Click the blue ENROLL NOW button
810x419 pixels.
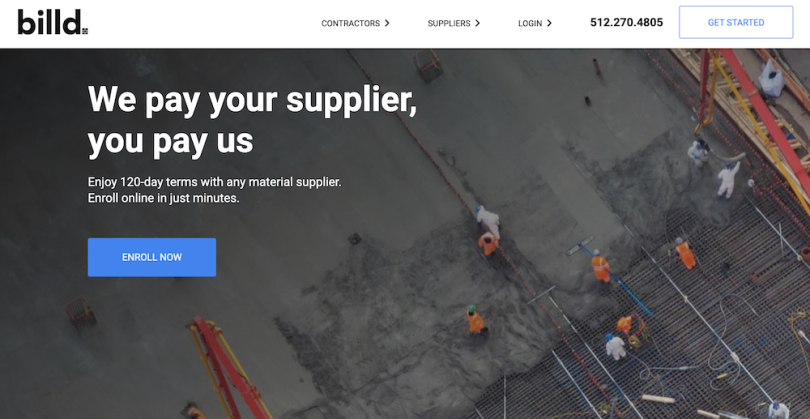coord(152,257)
